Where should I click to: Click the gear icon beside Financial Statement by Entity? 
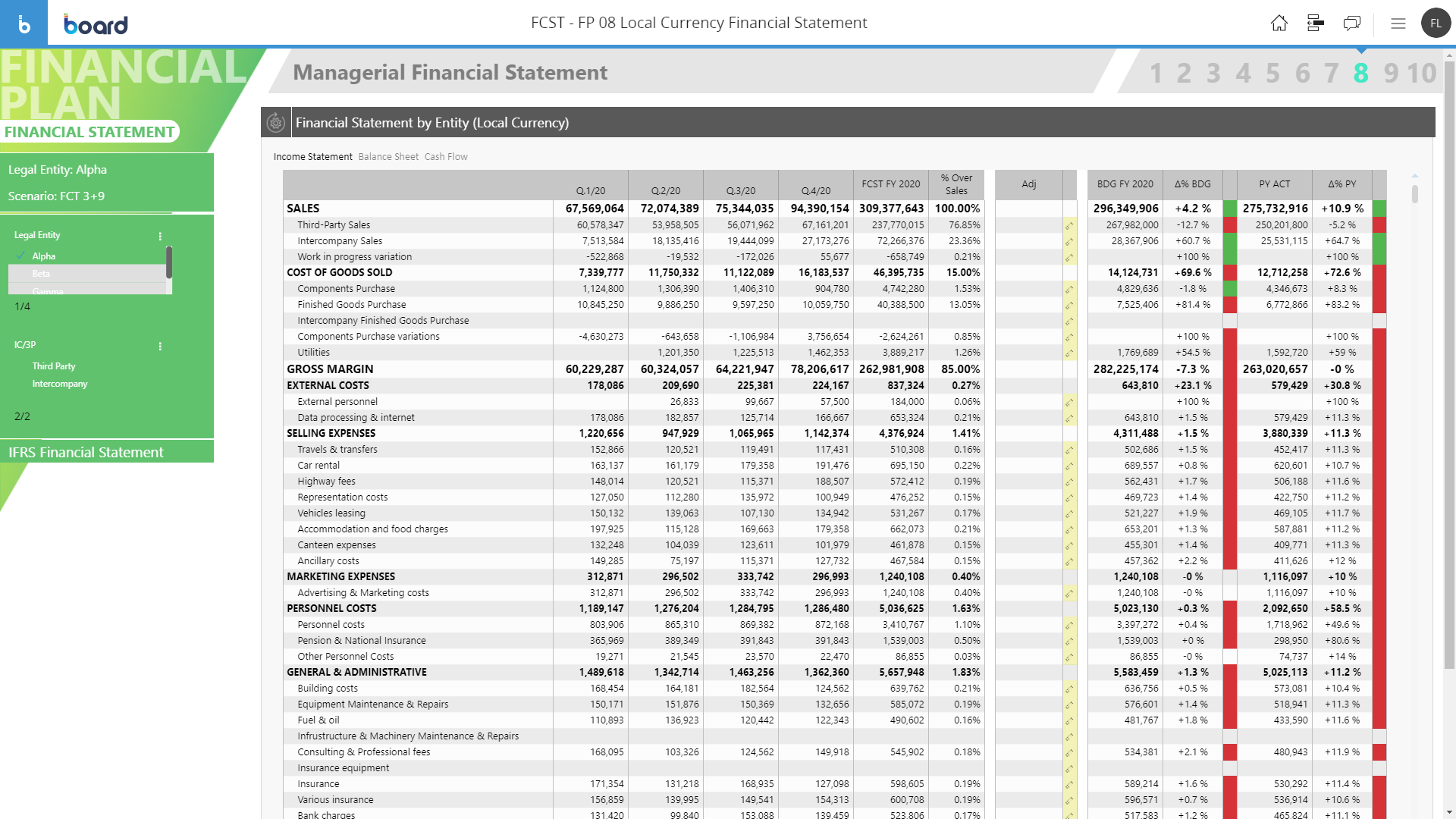(276, 122)
